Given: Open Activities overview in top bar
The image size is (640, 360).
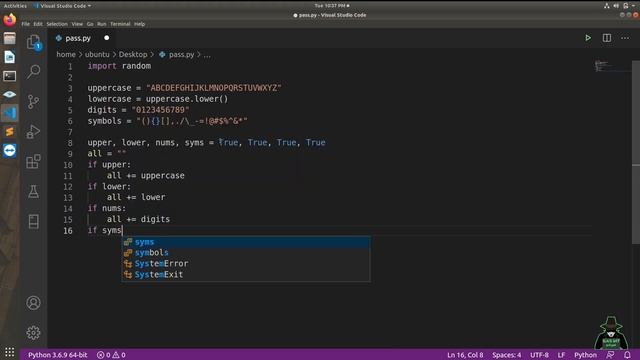Looking at the screenshot, I should pyautogui.click(x=15, y=6).
